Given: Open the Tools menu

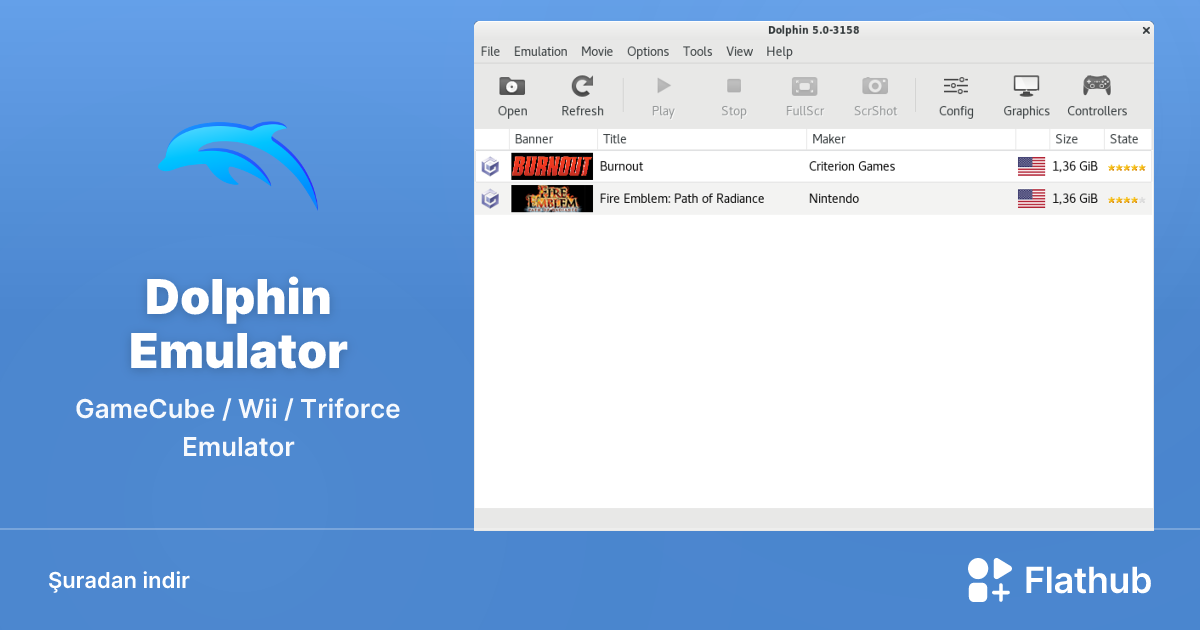Looking at the screenshot, I should pyautogui.click(x=698, y=52).
